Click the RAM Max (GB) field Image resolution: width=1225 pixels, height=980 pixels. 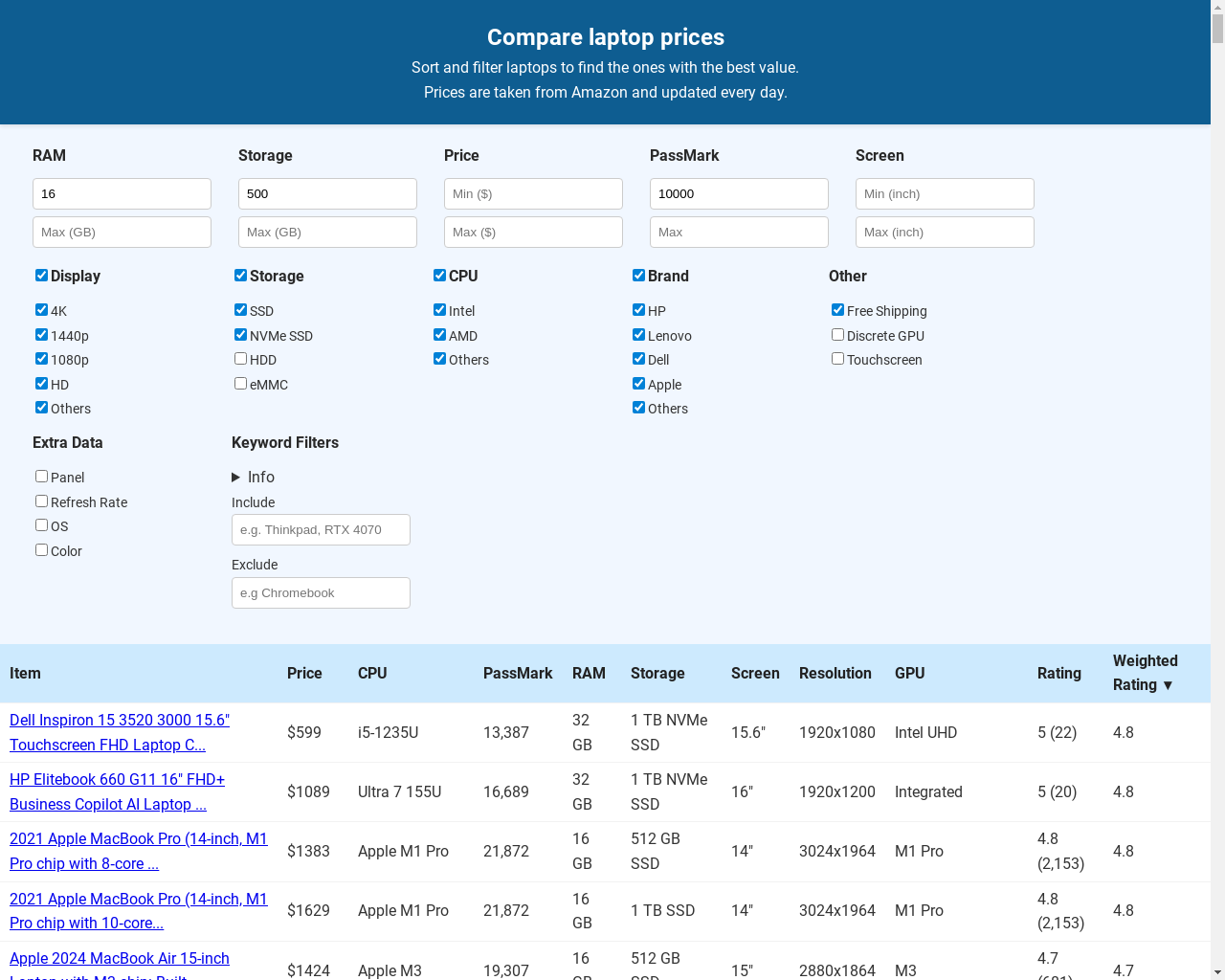[x=122, y=232]
